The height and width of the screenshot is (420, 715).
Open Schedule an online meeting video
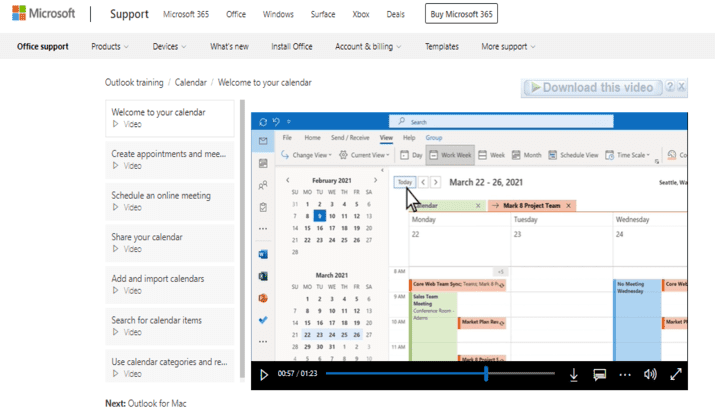coord(170,201)
